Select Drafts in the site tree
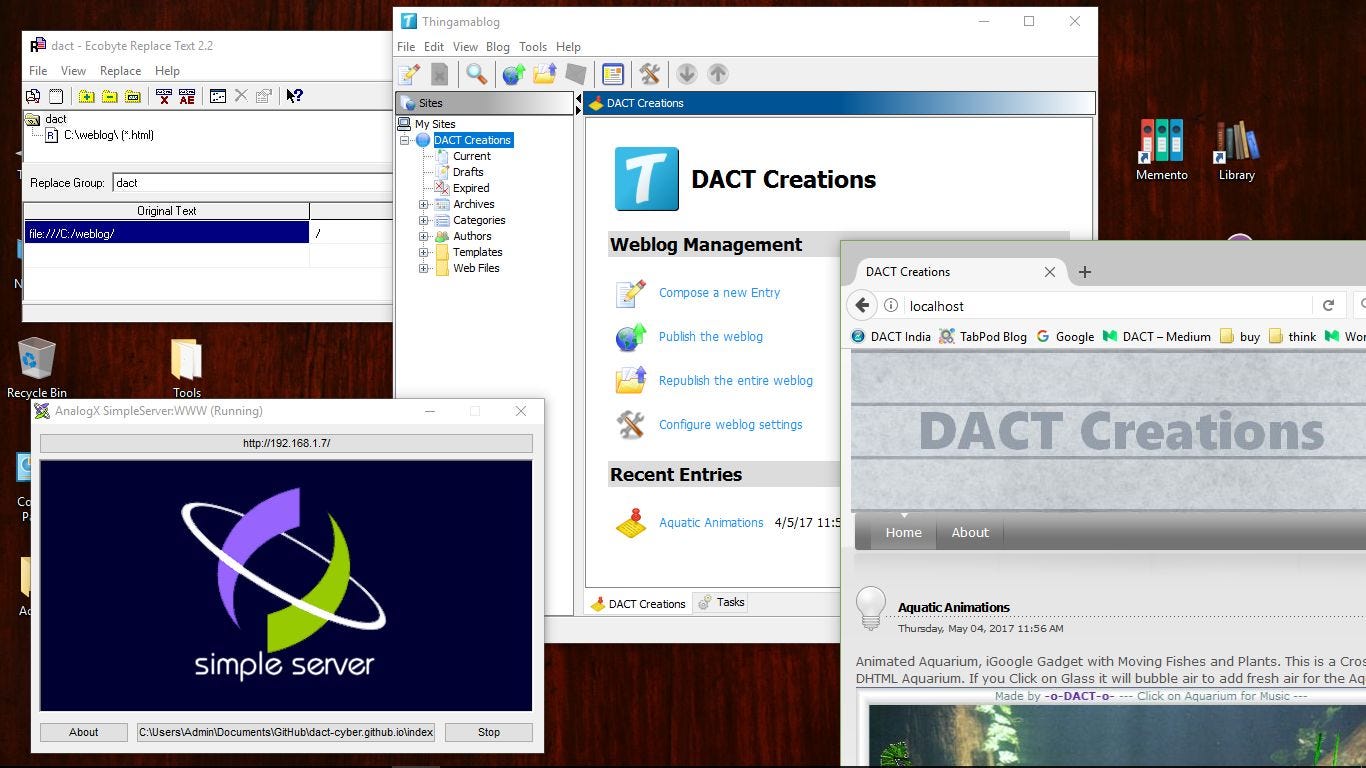This screenshot has width=1366, height=768. point(468,172)
